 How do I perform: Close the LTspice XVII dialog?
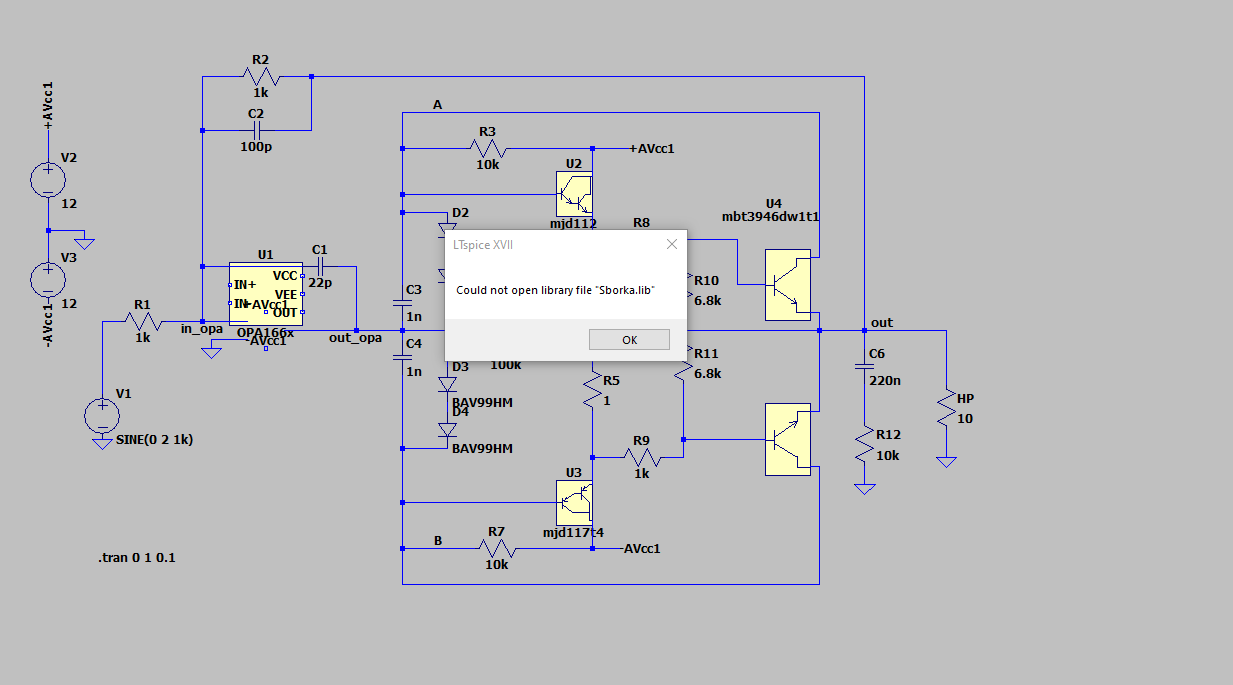671,244
